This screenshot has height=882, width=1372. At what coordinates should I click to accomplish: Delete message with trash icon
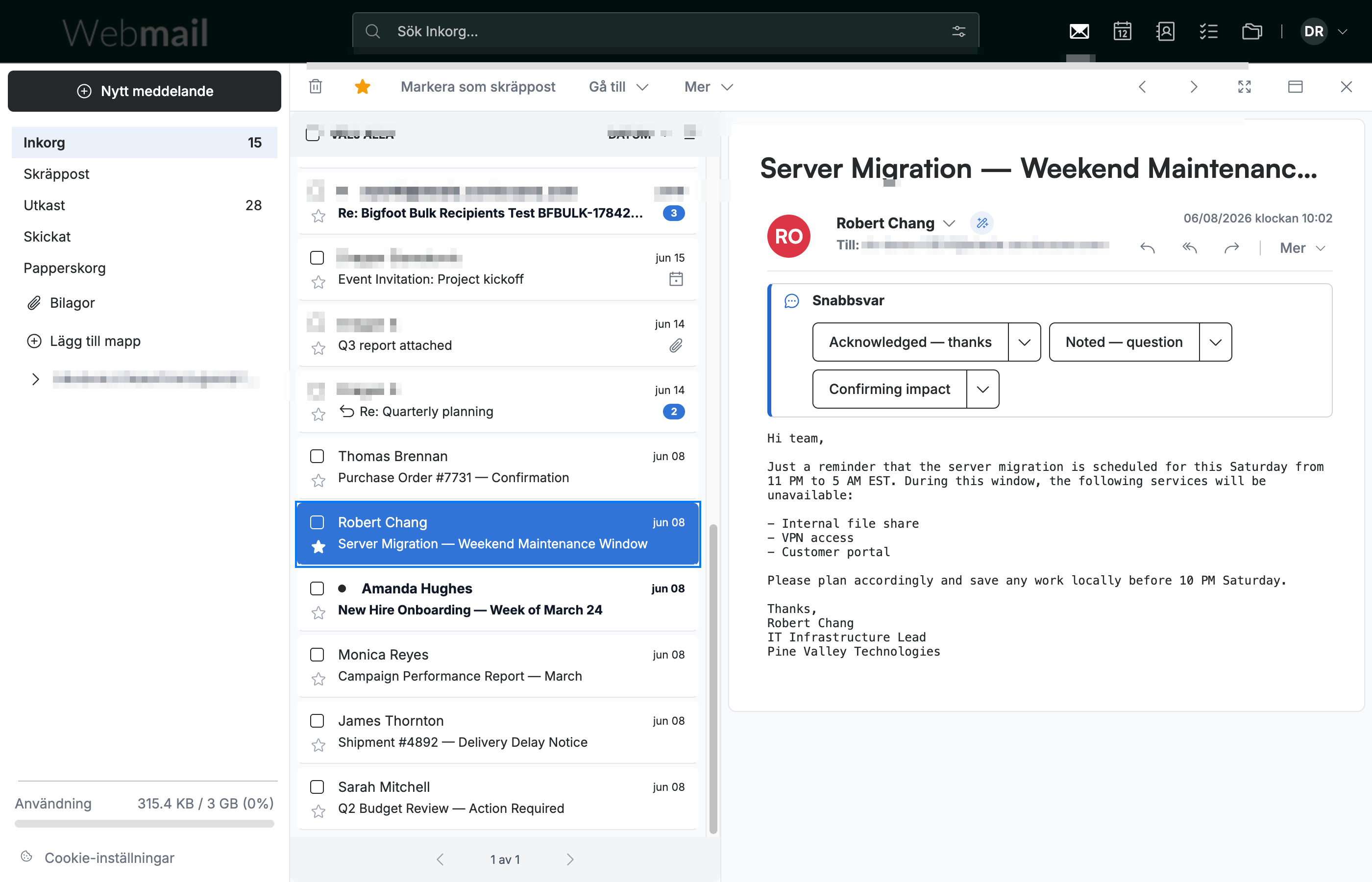316,86
